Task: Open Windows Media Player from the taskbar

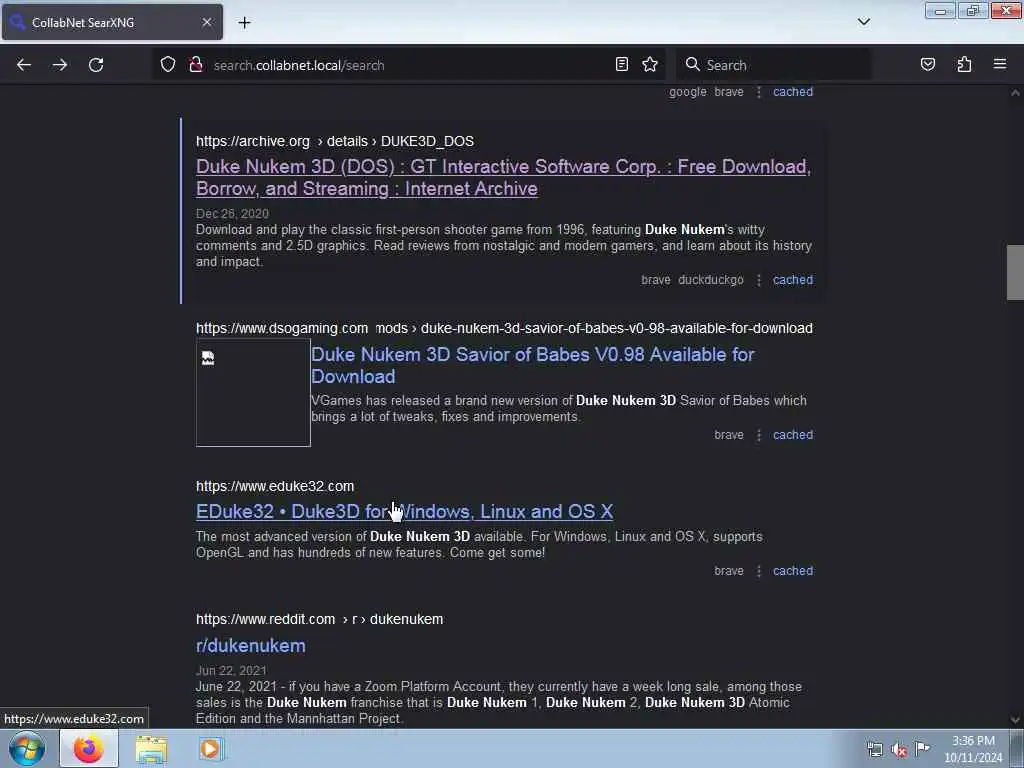Action: (210, 749)
